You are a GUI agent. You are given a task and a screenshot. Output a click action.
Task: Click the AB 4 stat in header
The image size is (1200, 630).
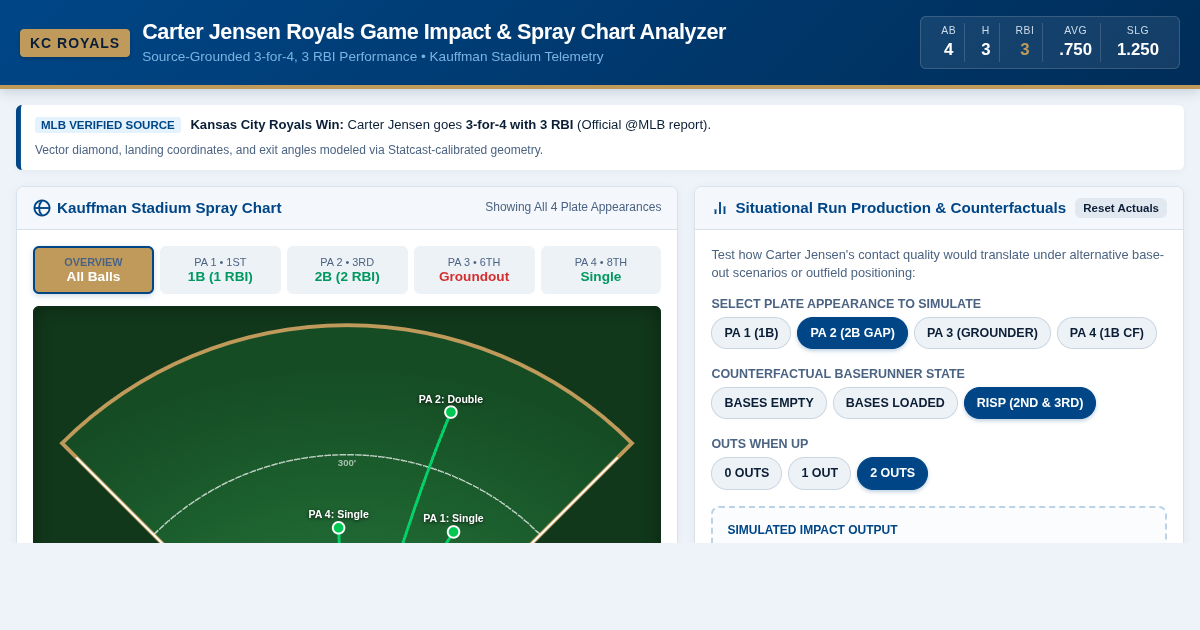coord(949,42)
